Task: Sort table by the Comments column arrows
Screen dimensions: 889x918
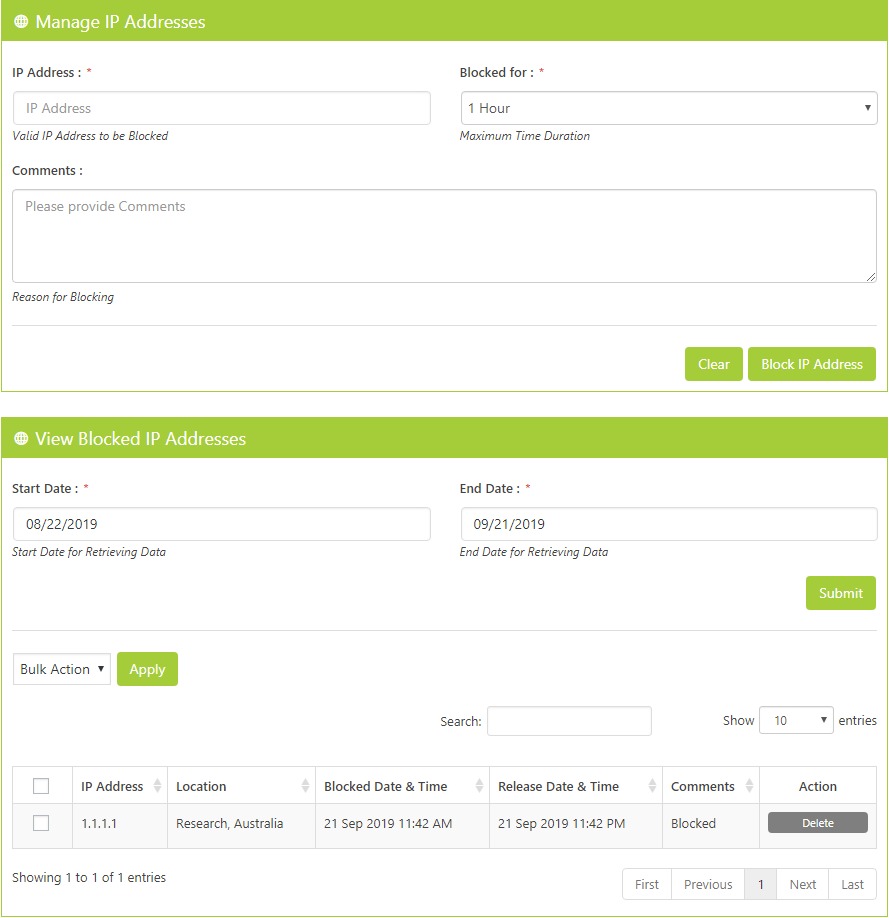Action: pos(749,786)
